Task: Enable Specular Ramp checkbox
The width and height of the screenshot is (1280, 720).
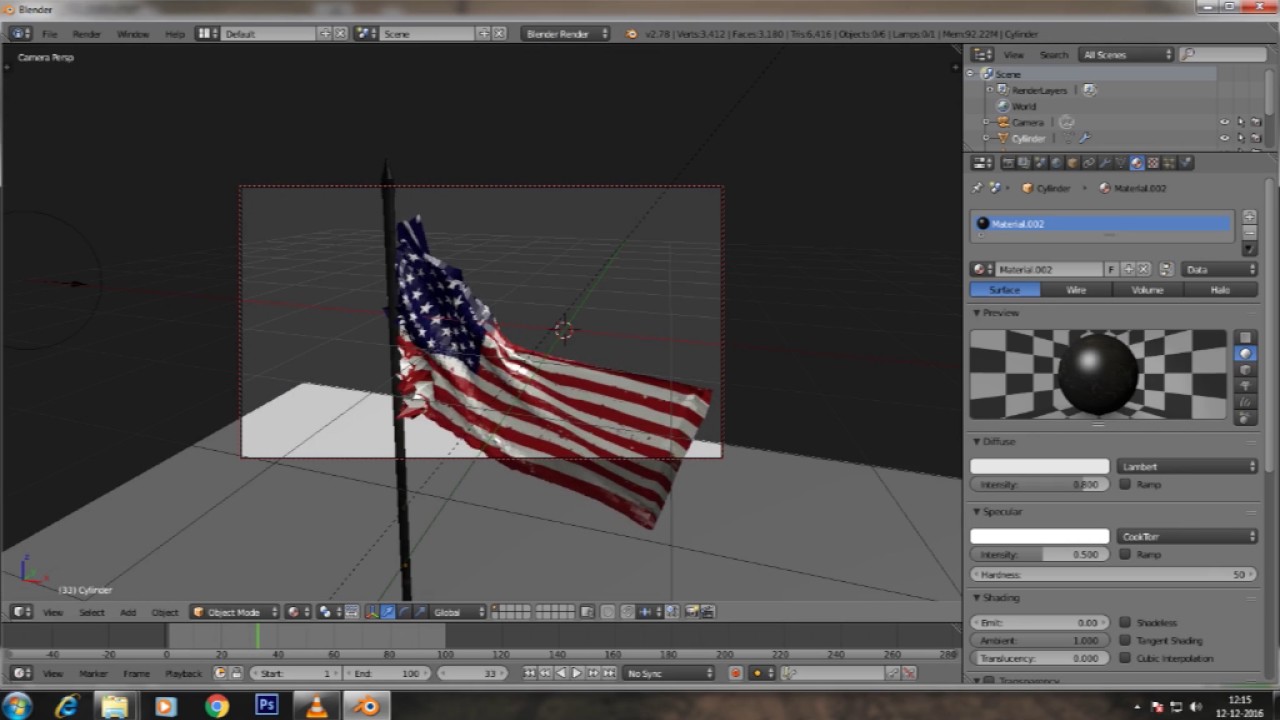Action: 1125,554
